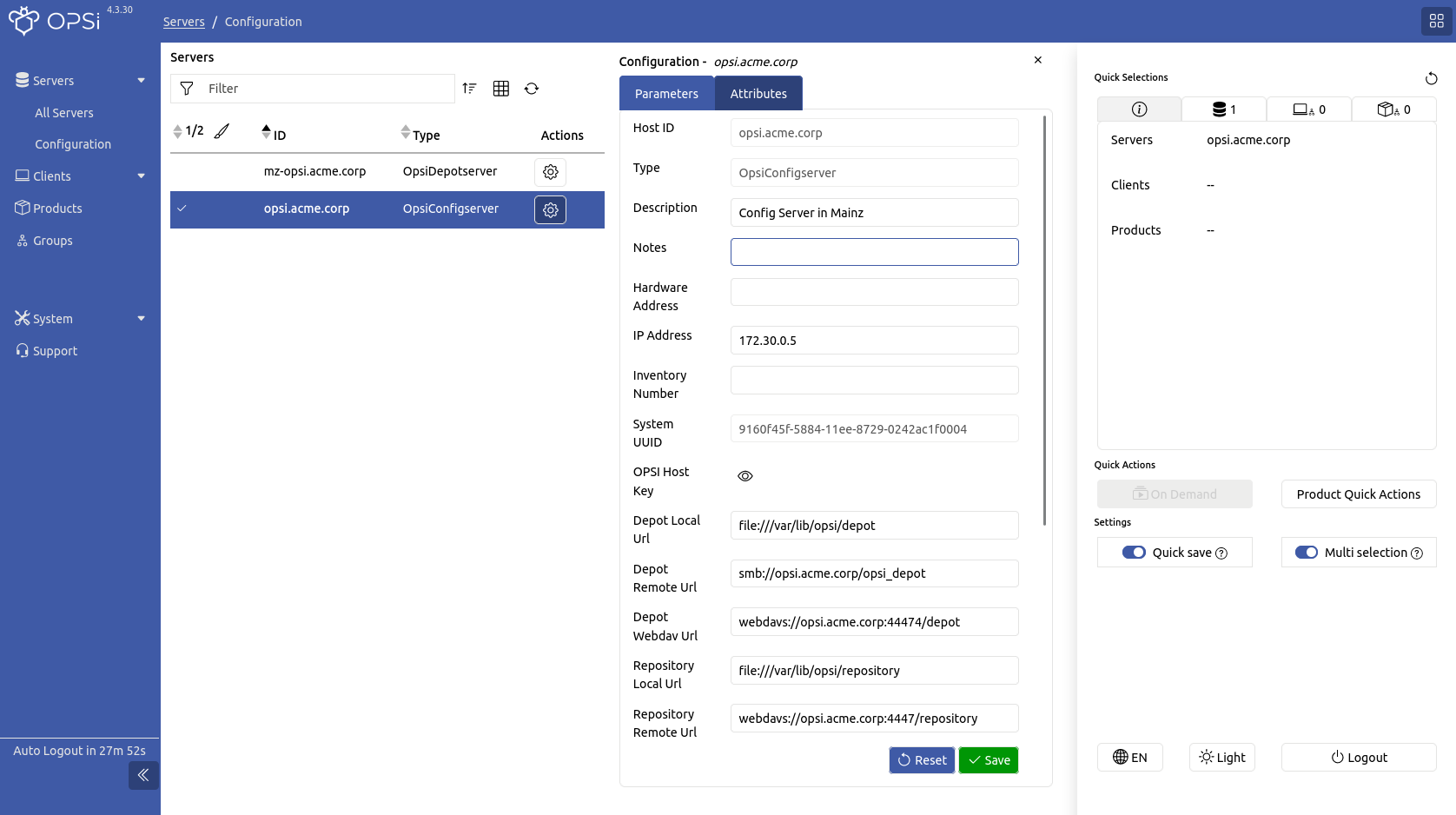Click the Inventory Number field
This screenshot has height=815, width=1456.
(874, 380)
